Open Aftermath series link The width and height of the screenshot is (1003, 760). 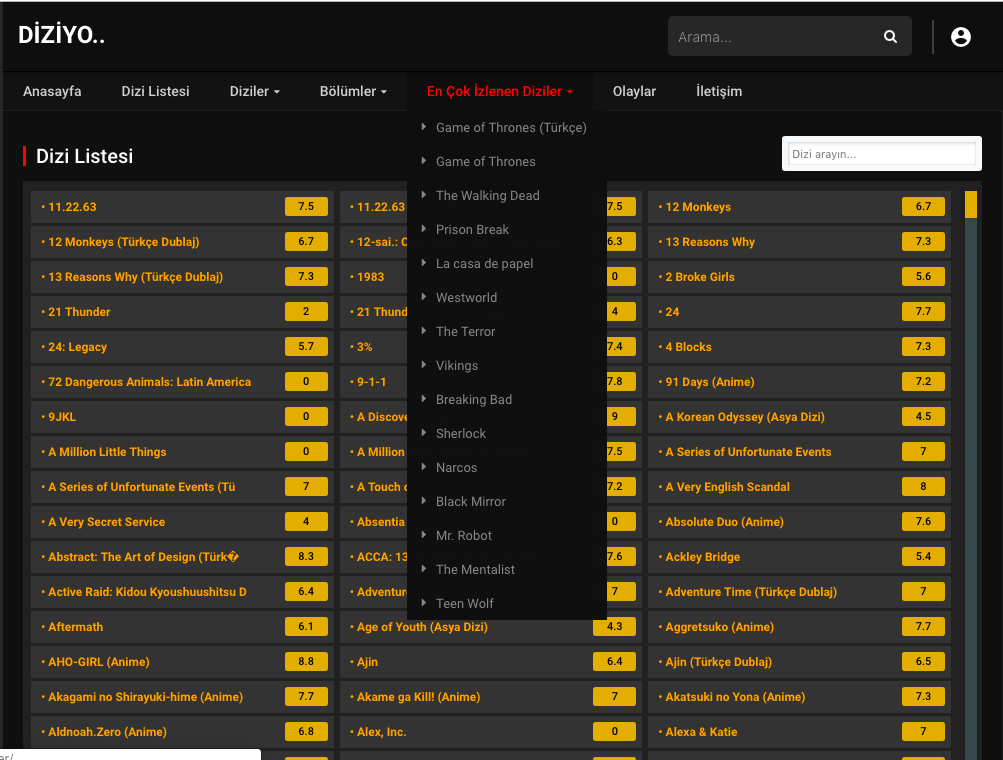[x=75, y=626]
